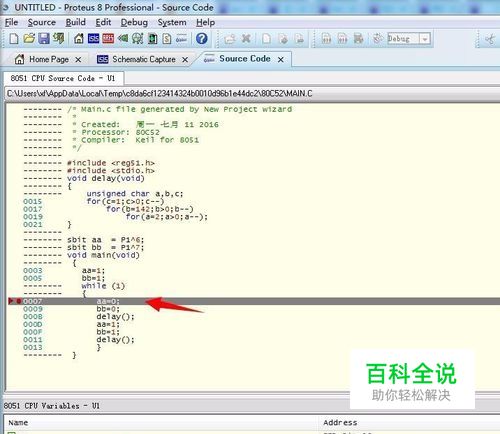This screenshot has height=434, width=500.
Task: Save the project with the floppy icon
Action: point(44,39)
